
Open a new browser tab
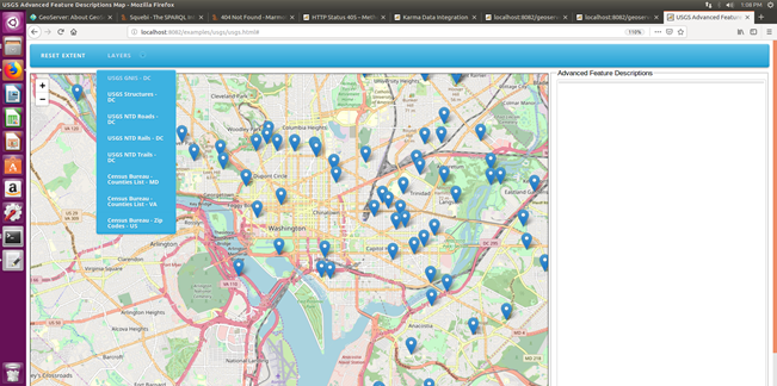pos(761,17)
